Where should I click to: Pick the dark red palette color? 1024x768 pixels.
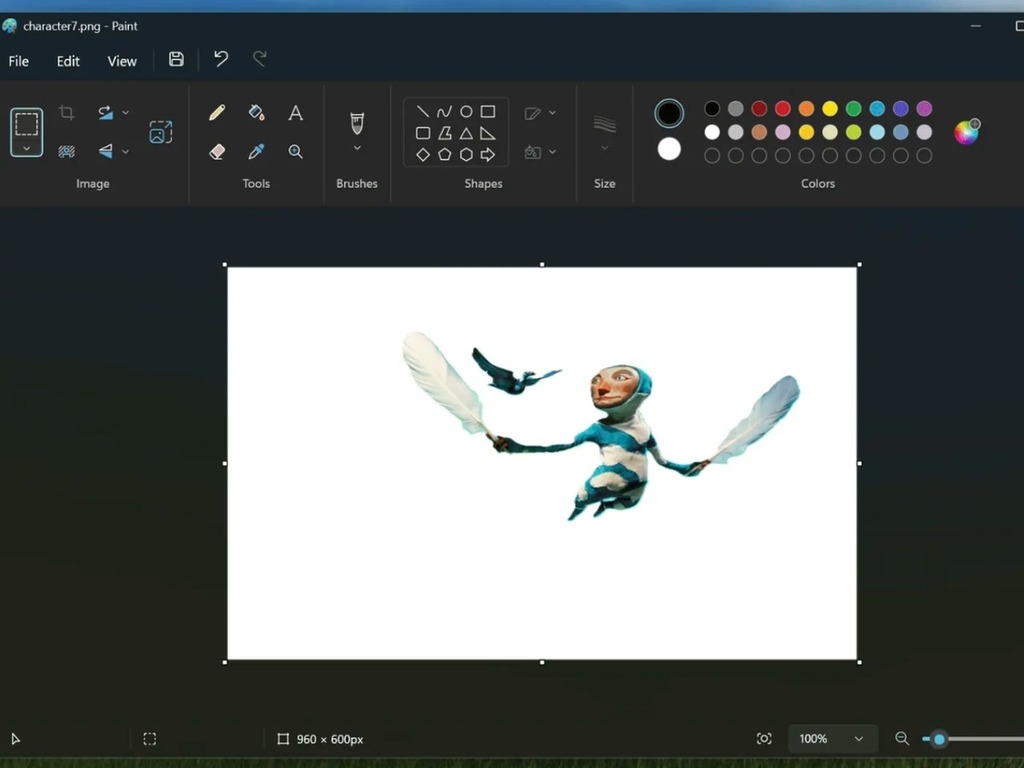point(759,108)
